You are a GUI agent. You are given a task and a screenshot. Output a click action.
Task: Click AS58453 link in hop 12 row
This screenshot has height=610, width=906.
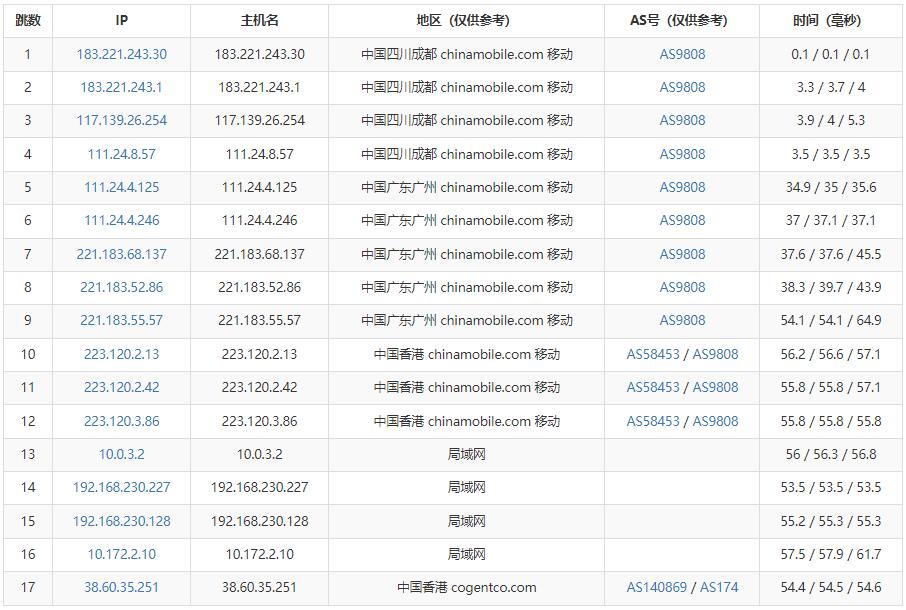click(653, 421)
